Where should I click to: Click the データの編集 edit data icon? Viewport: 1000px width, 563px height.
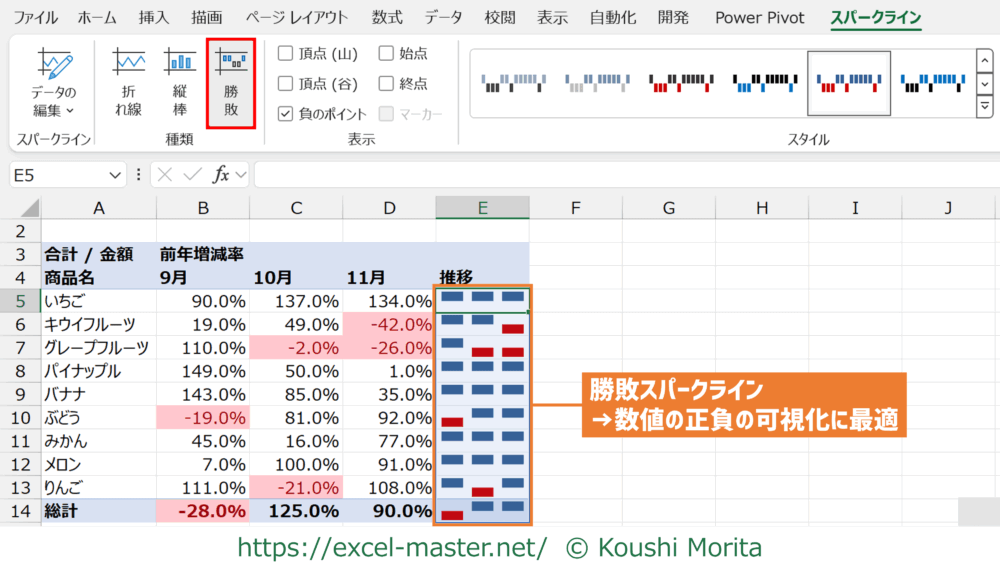[54, 67]
